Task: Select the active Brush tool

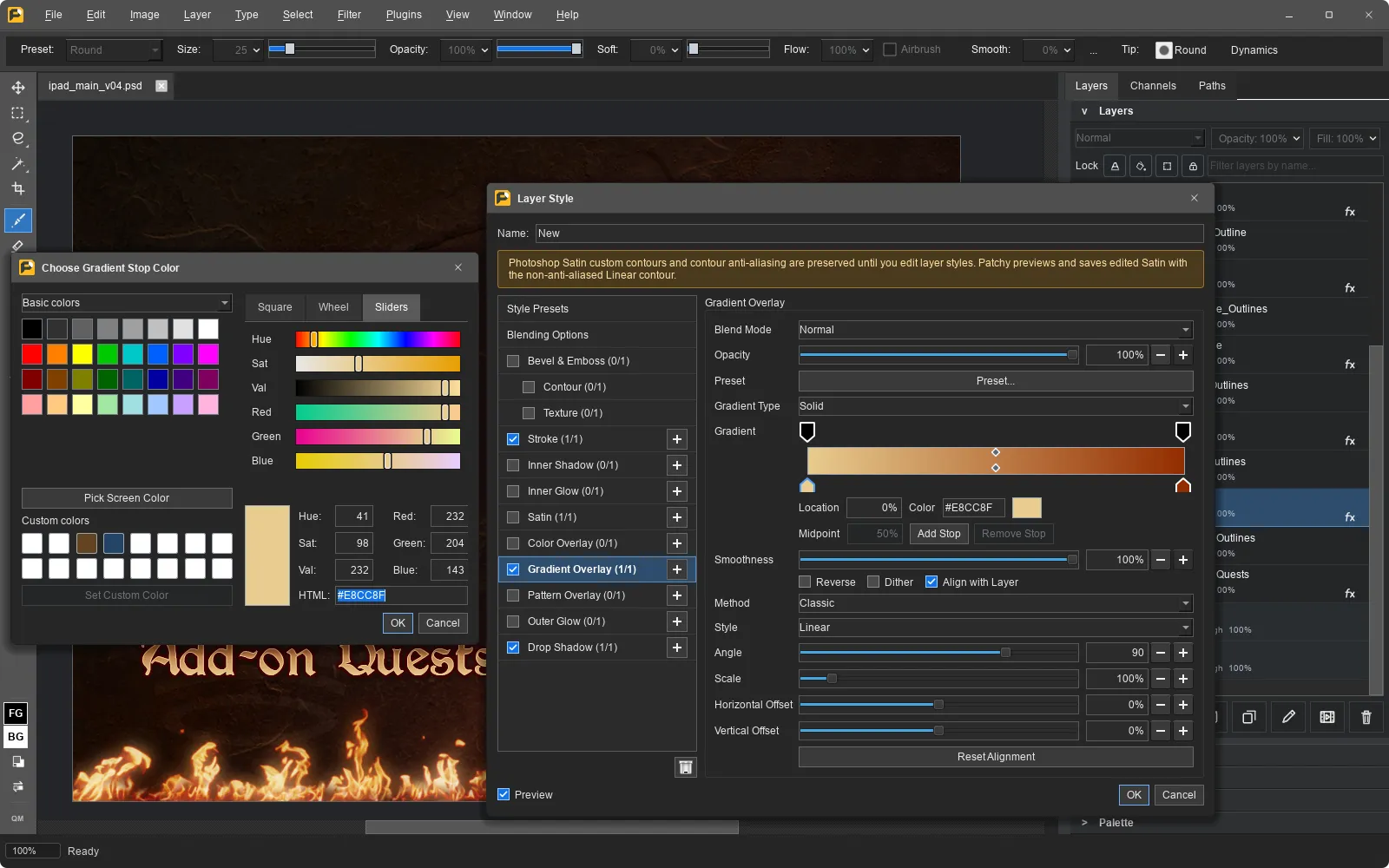Action: (18, 220)
